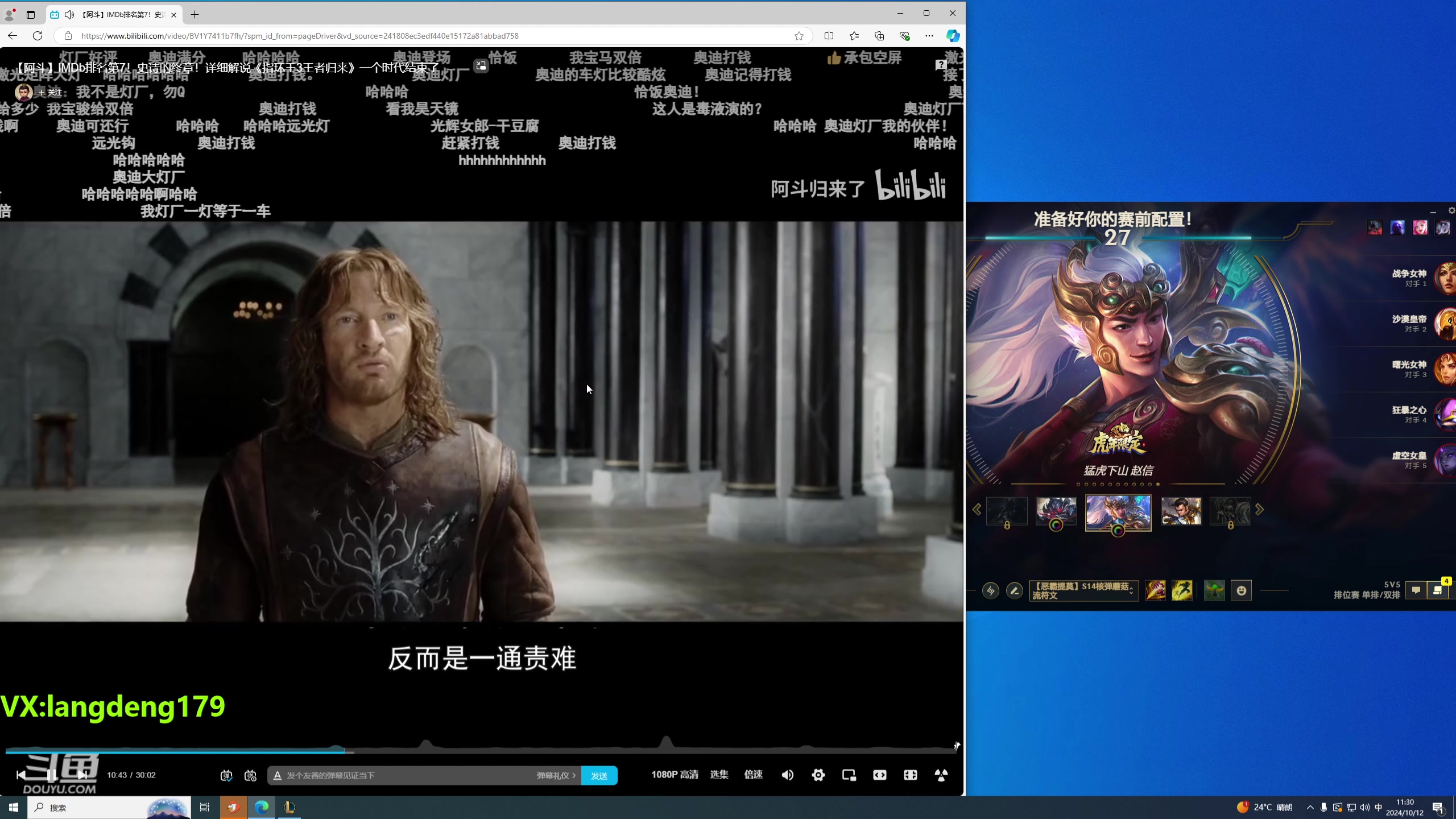Open League client chat bubble

[x=1416, y=590]
